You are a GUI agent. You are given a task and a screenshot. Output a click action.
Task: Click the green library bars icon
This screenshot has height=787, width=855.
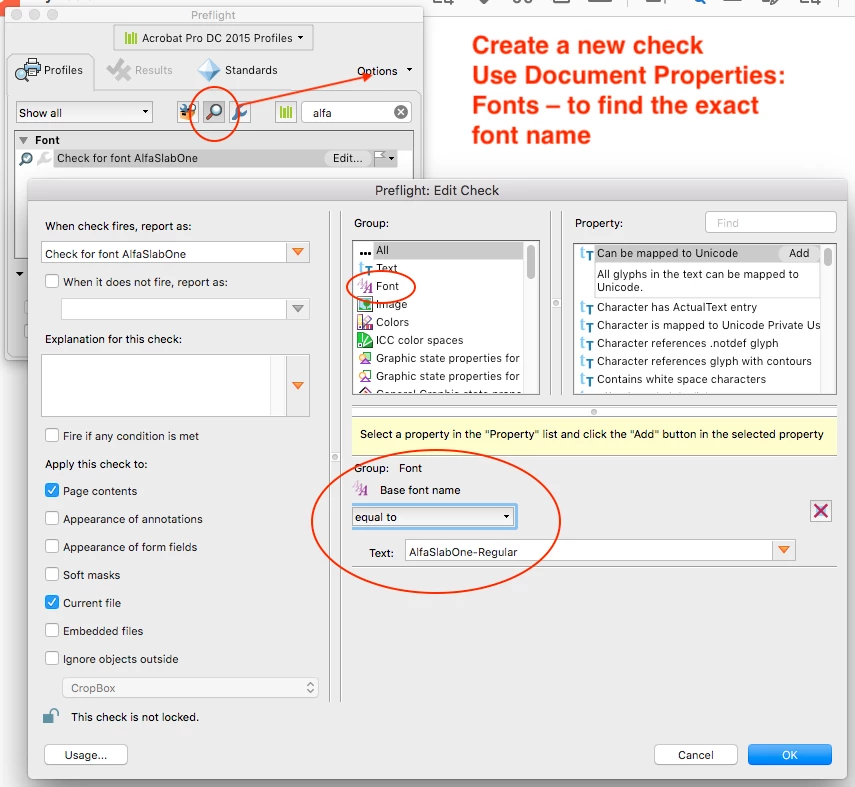[x=286, y=112]
